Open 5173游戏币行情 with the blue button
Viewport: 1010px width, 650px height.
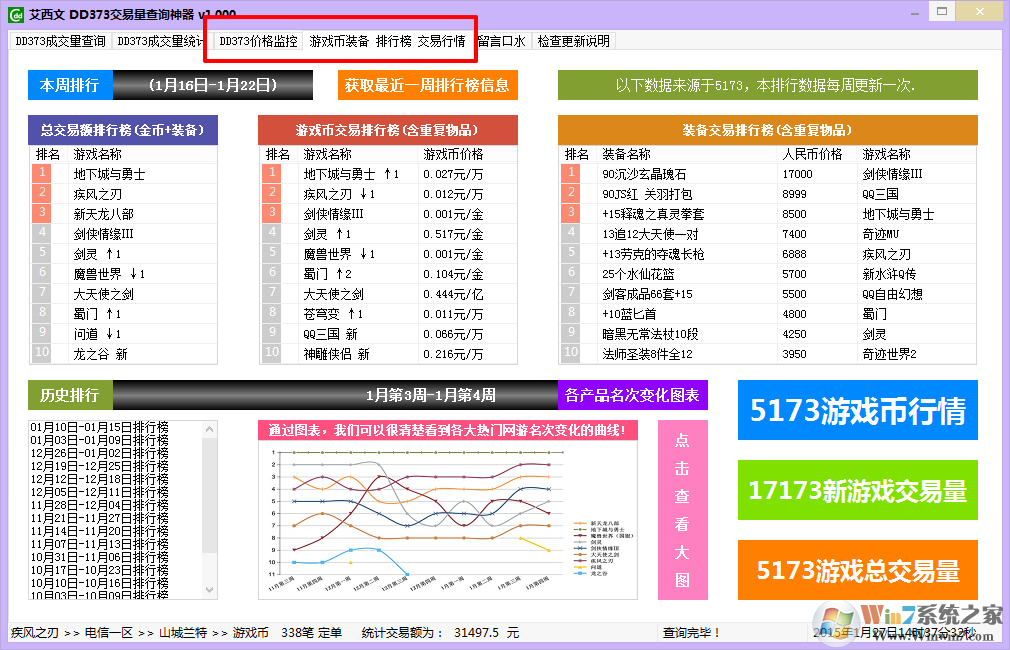point(857,410)
